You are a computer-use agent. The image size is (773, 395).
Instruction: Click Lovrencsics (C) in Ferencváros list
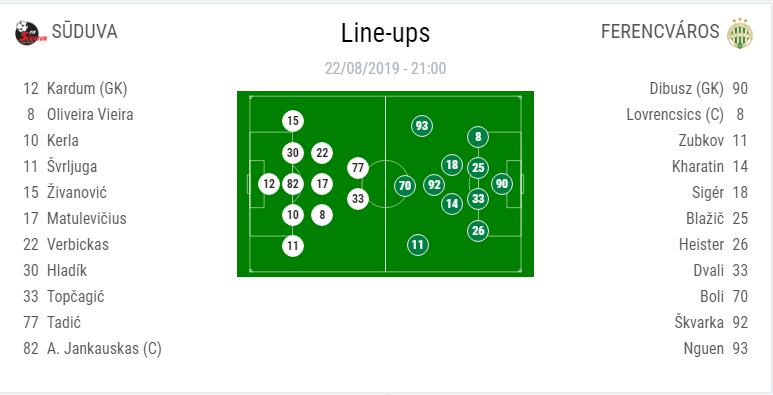click(x=675, y=115)
